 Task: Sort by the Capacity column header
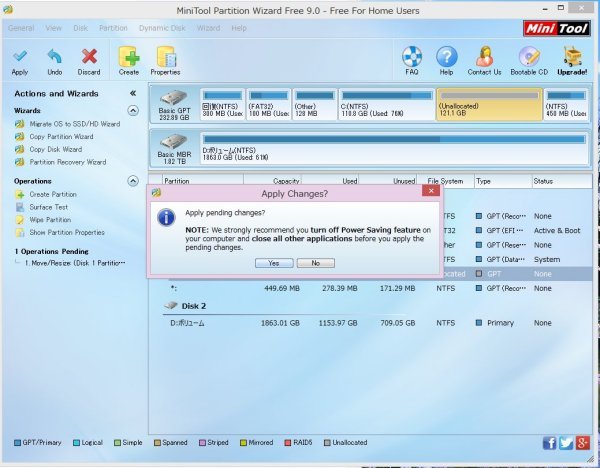click(273, 181)
